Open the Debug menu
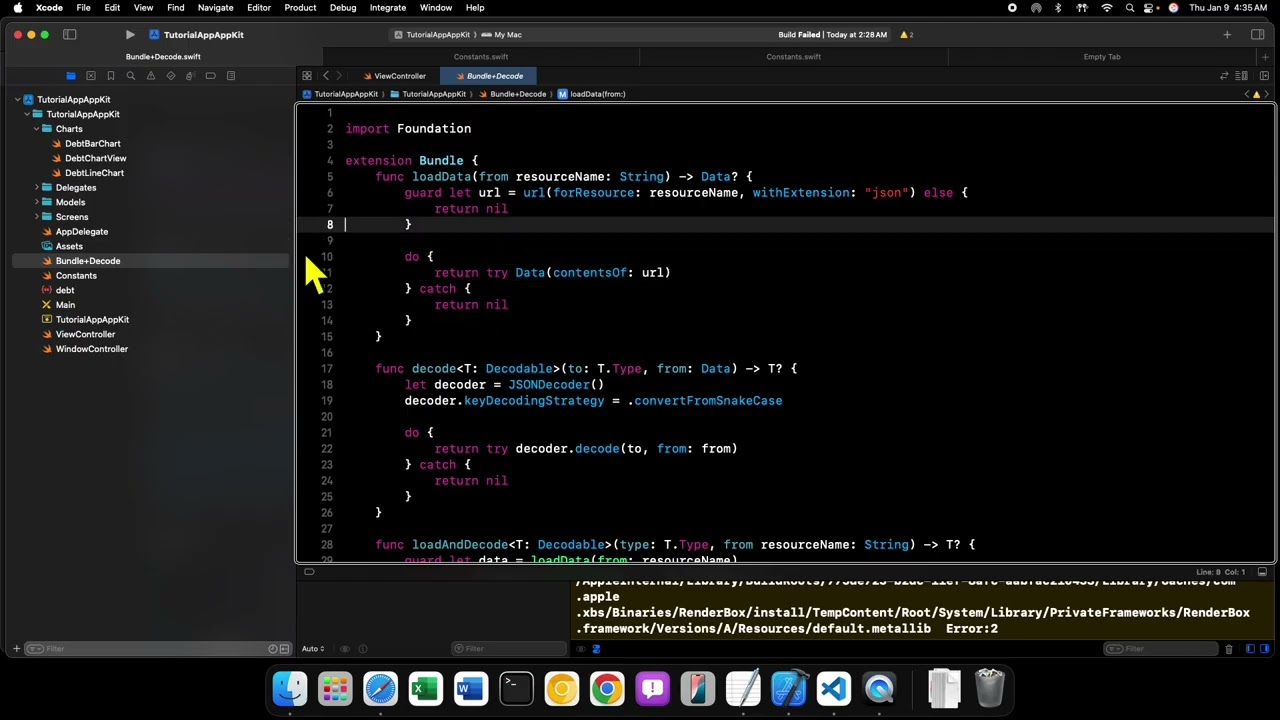1280x720 pixels. click(x=343, y=8)
